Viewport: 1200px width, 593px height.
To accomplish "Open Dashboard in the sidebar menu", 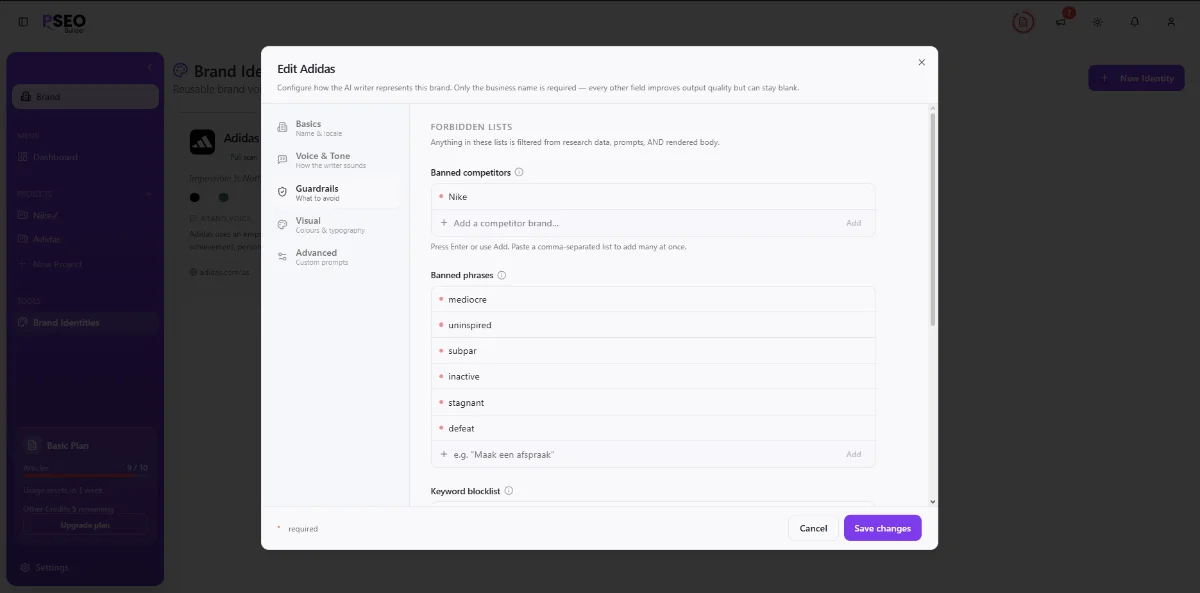I will tap(85, 157).
